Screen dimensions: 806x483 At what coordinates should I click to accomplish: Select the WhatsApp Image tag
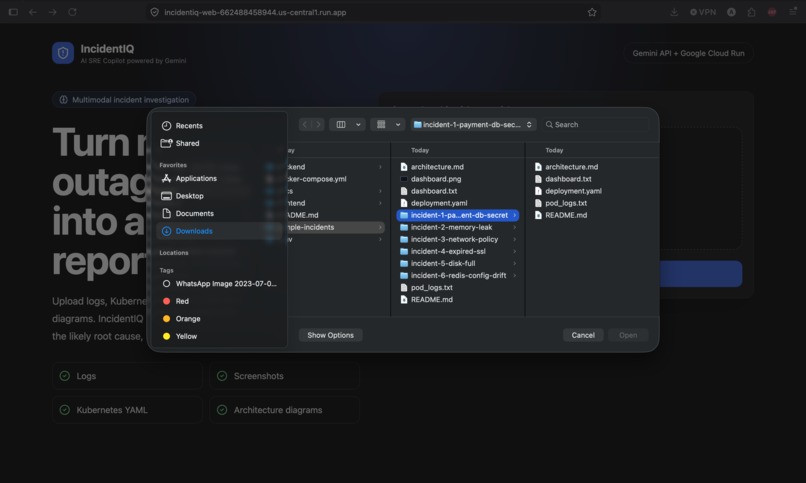pos(219,284)
